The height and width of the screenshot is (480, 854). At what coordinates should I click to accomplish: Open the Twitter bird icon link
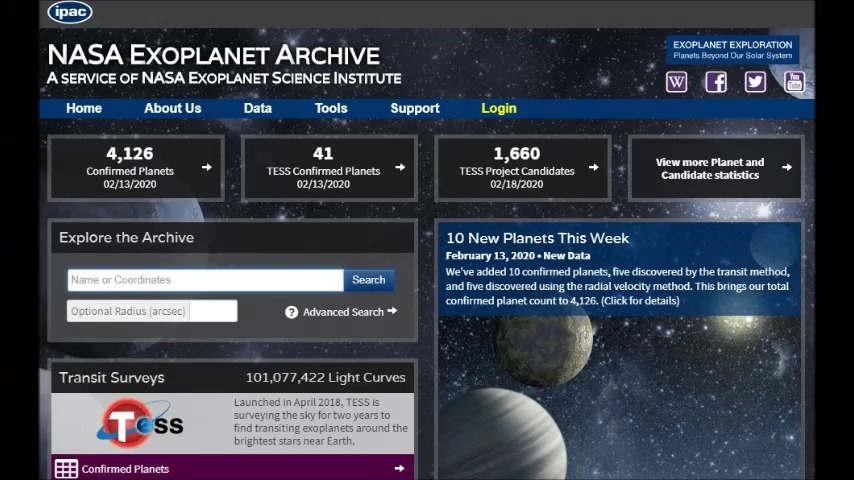(755, 82)
